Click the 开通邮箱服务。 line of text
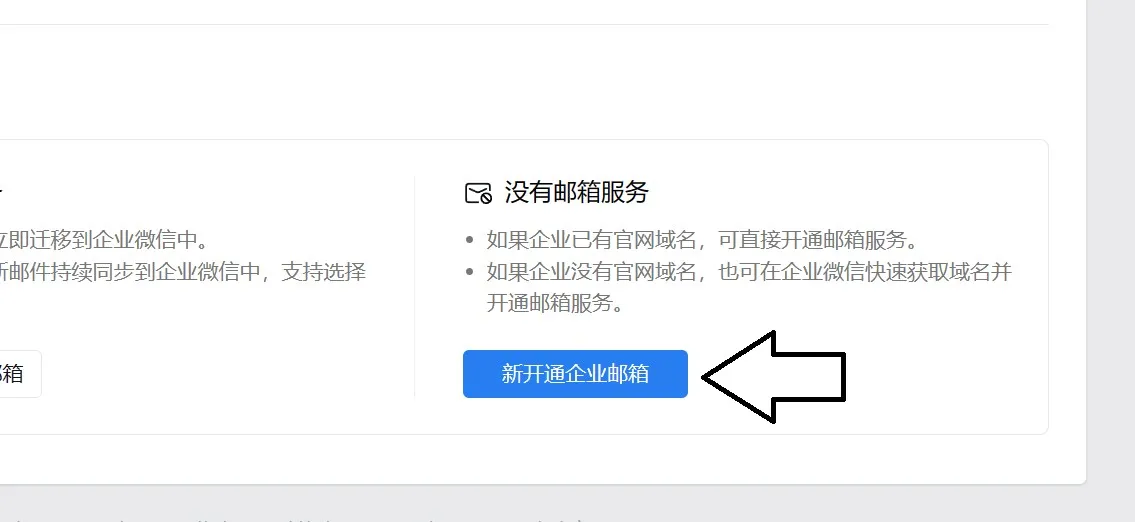 (554, 303)
